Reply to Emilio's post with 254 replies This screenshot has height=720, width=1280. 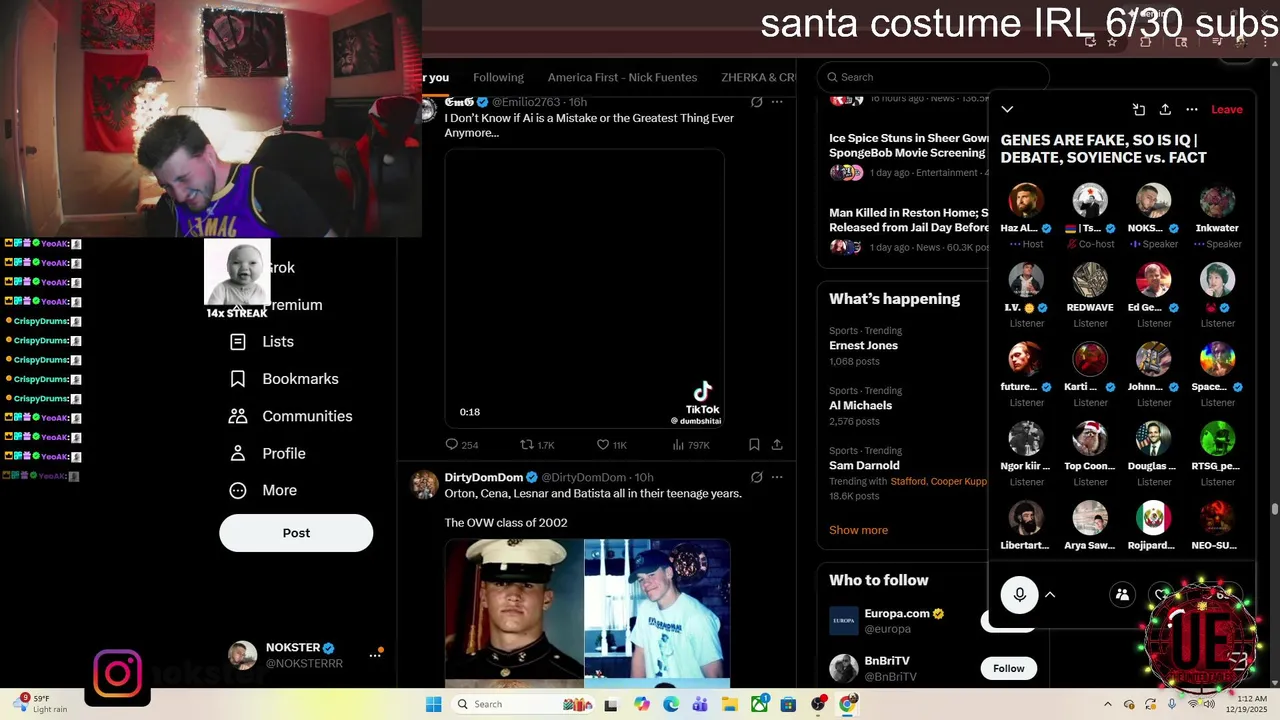(462, 444)
